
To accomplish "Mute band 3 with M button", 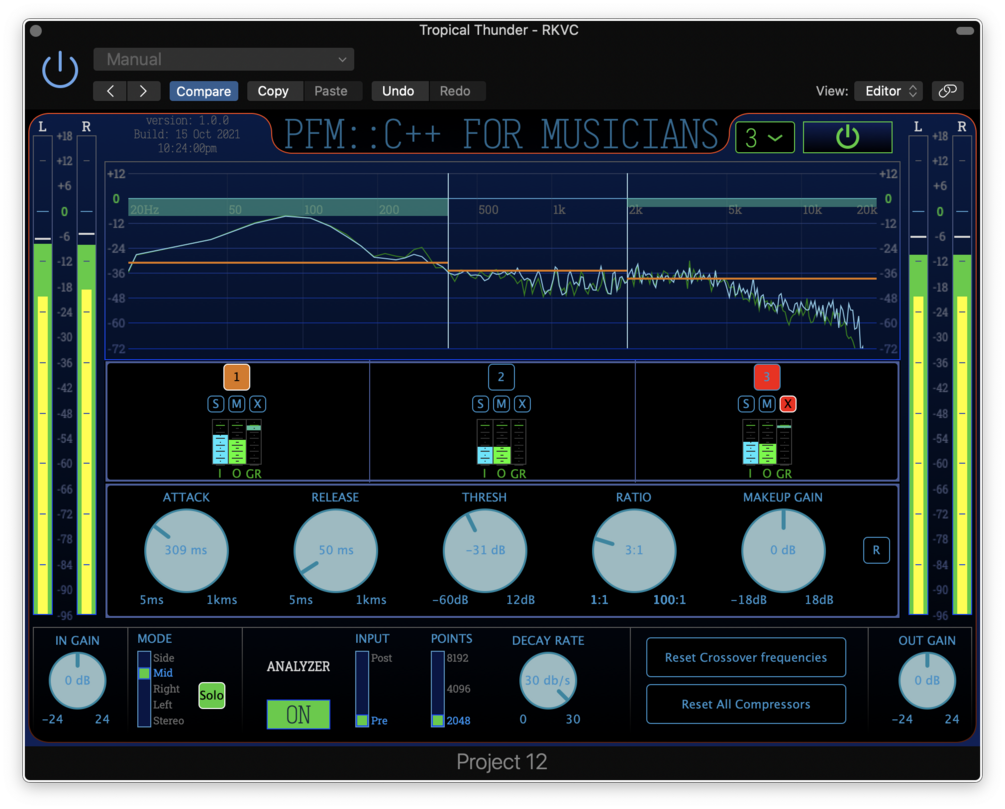I will pyautogui.click(x=767, y=404).
